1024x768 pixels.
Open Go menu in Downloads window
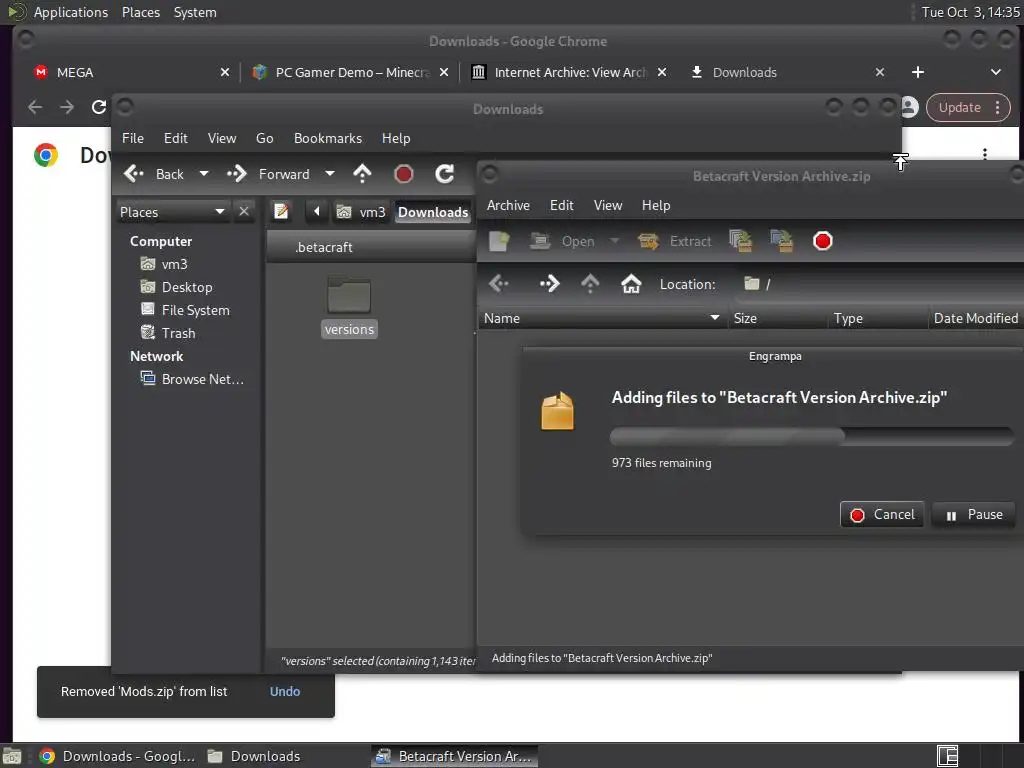(264, 138)
